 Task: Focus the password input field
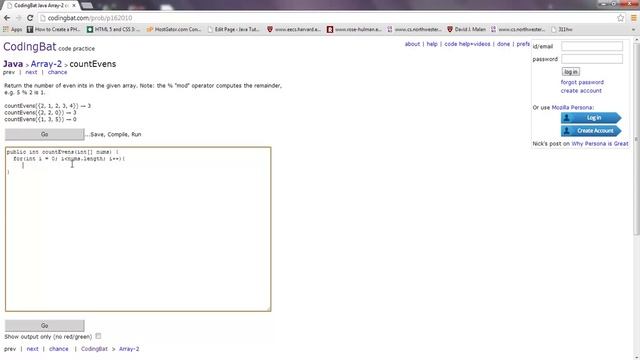[x=592, y=59]
